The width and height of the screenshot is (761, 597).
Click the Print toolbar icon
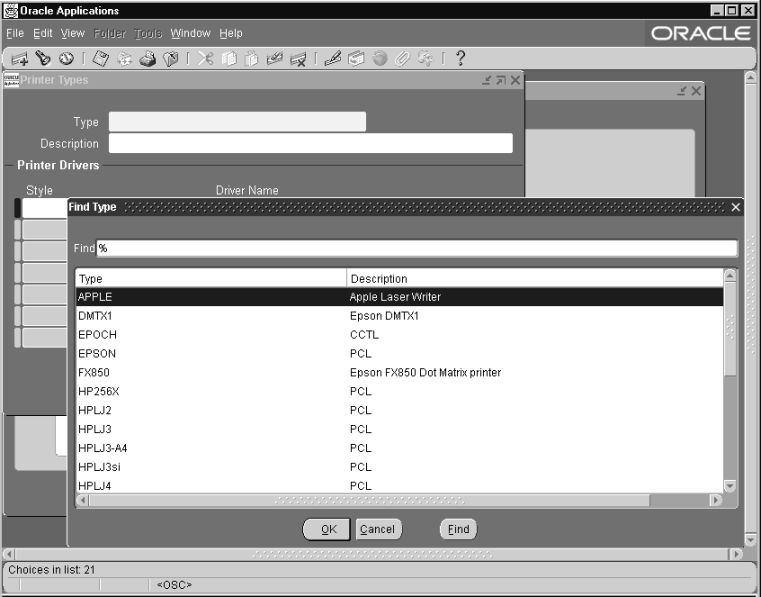click(x=148, y=59)
